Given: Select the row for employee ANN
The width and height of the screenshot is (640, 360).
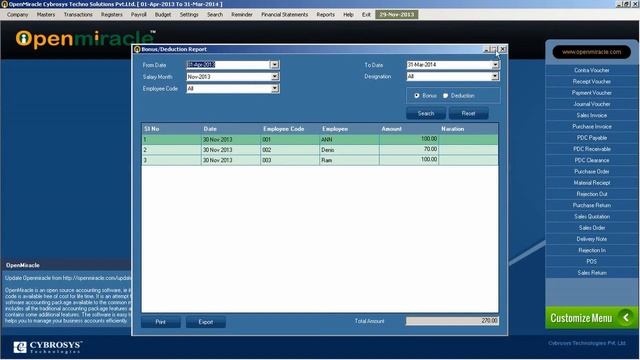Looking at the screenshot, I should [x=320, y=139].
